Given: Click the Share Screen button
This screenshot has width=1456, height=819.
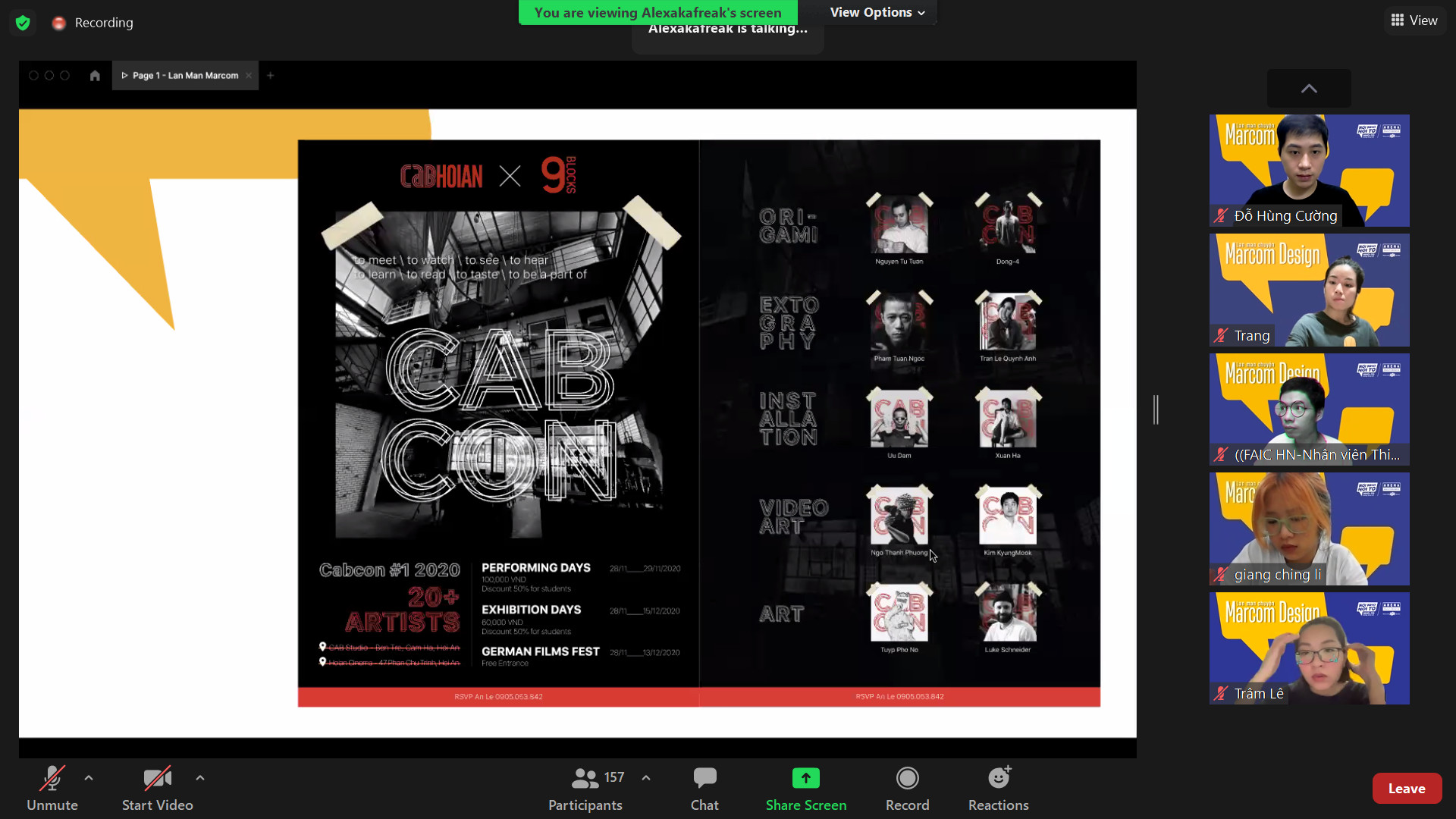Looking at the screenshot, I should (x=806, y=789).
